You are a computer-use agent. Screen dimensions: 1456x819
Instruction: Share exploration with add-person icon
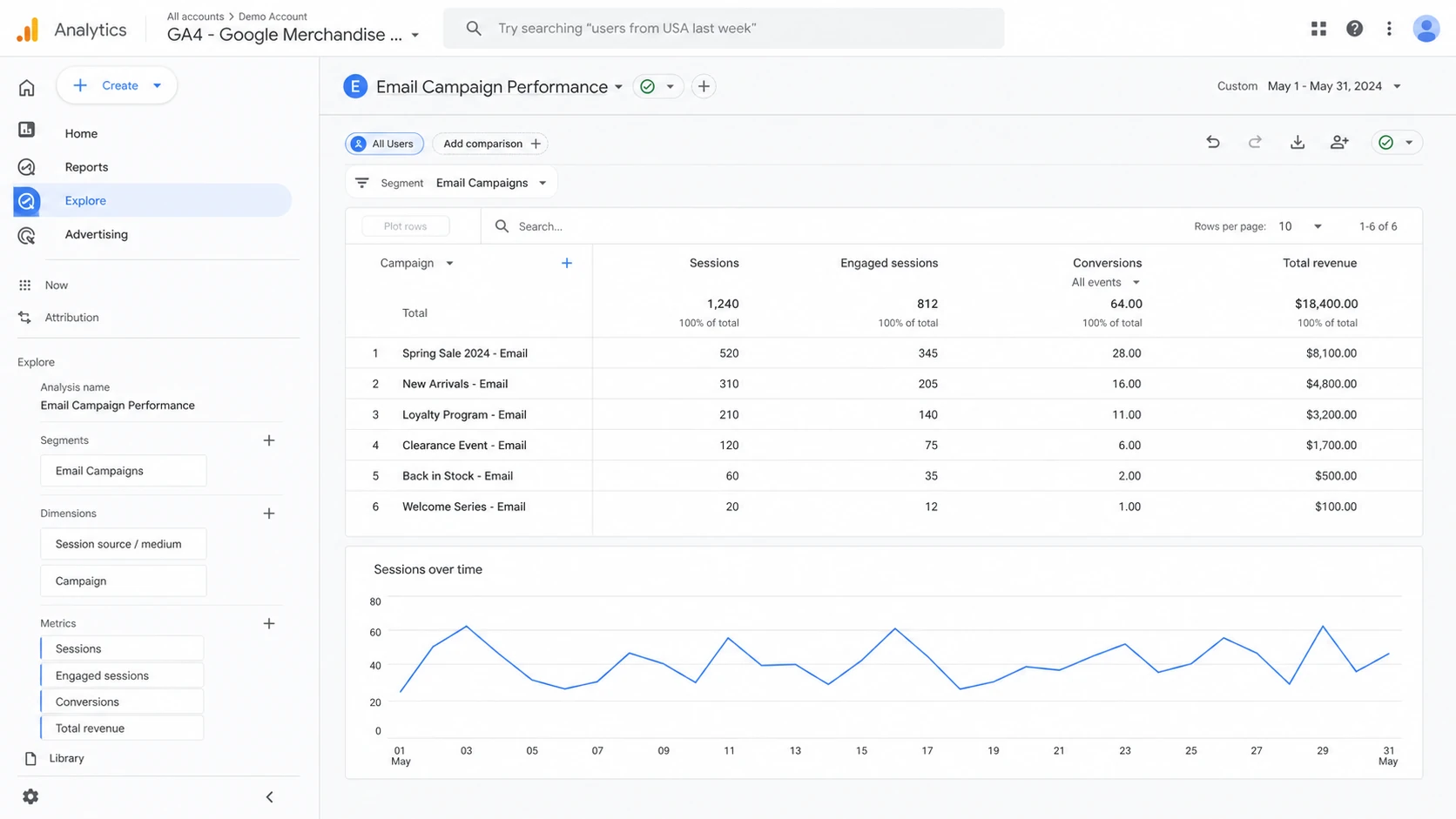click(x=1339, y=142)
